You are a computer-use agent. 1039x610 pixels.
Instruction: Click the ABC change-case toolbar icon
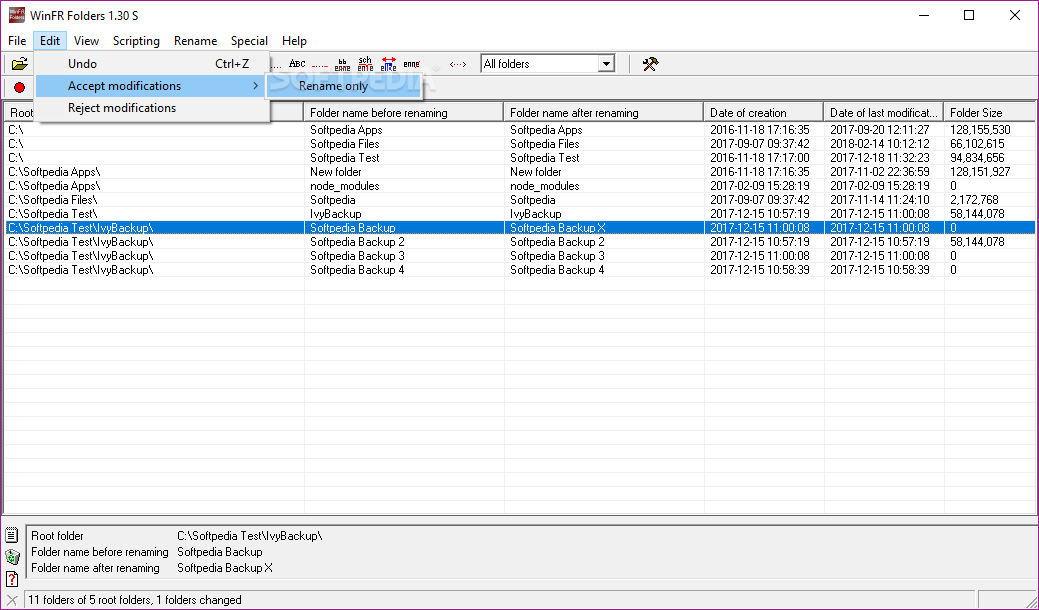pyautogui.click(x=298, y=64)
